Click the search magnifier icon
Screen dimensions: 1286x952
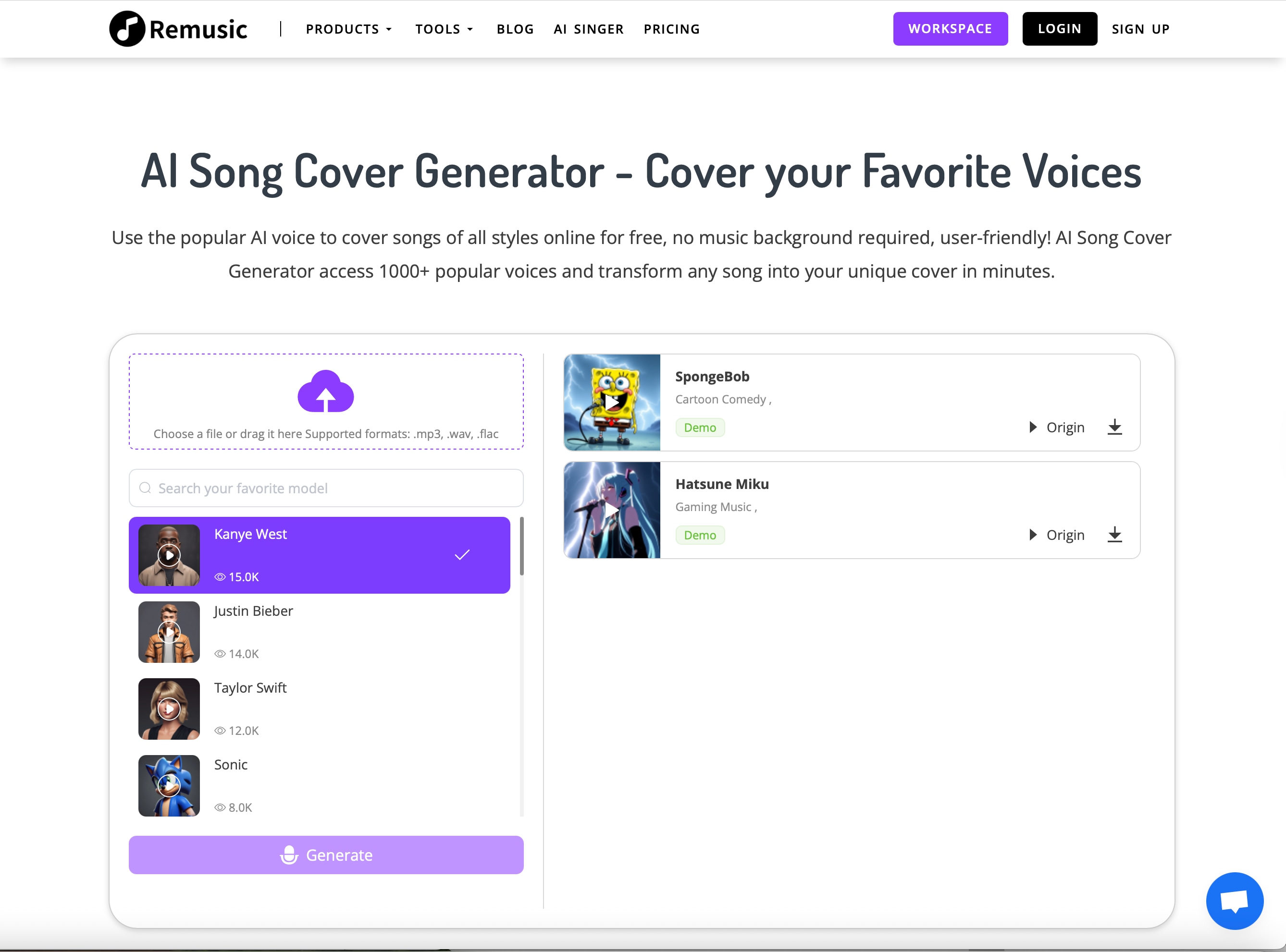click(145, 488)
